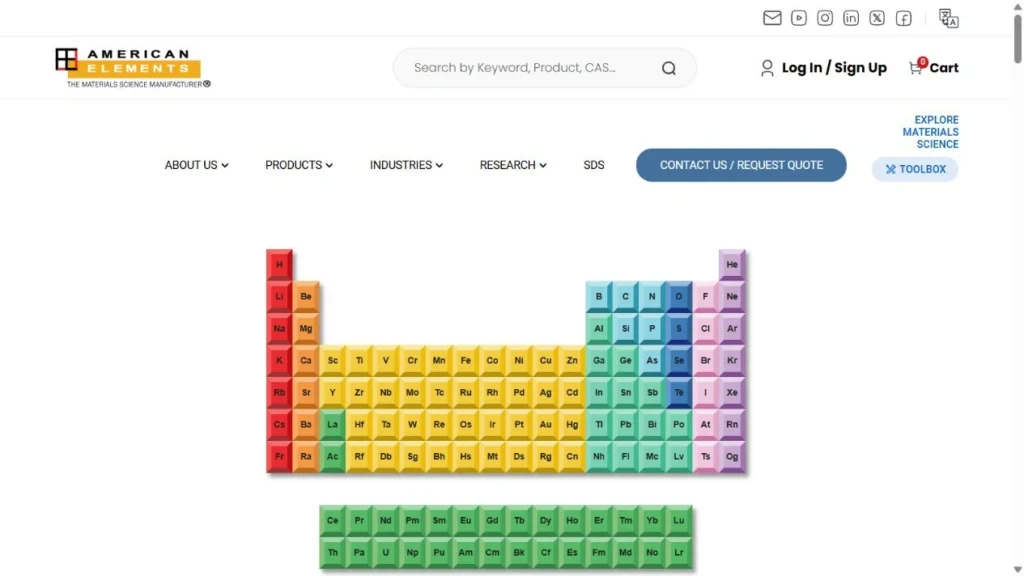Screen dimensions: 1024x576
Task: Select the Europium (Eu) element tile
Action: [x=465, y=520]
